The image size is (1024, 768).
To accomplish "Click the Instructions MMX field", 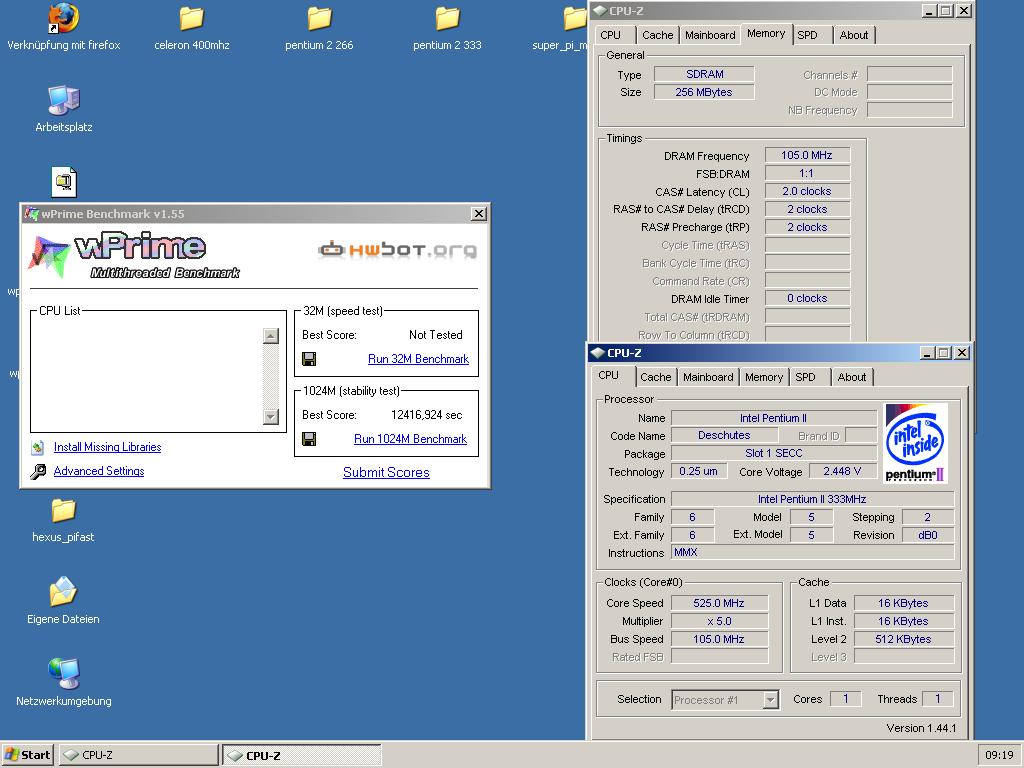I will (812, 552).
